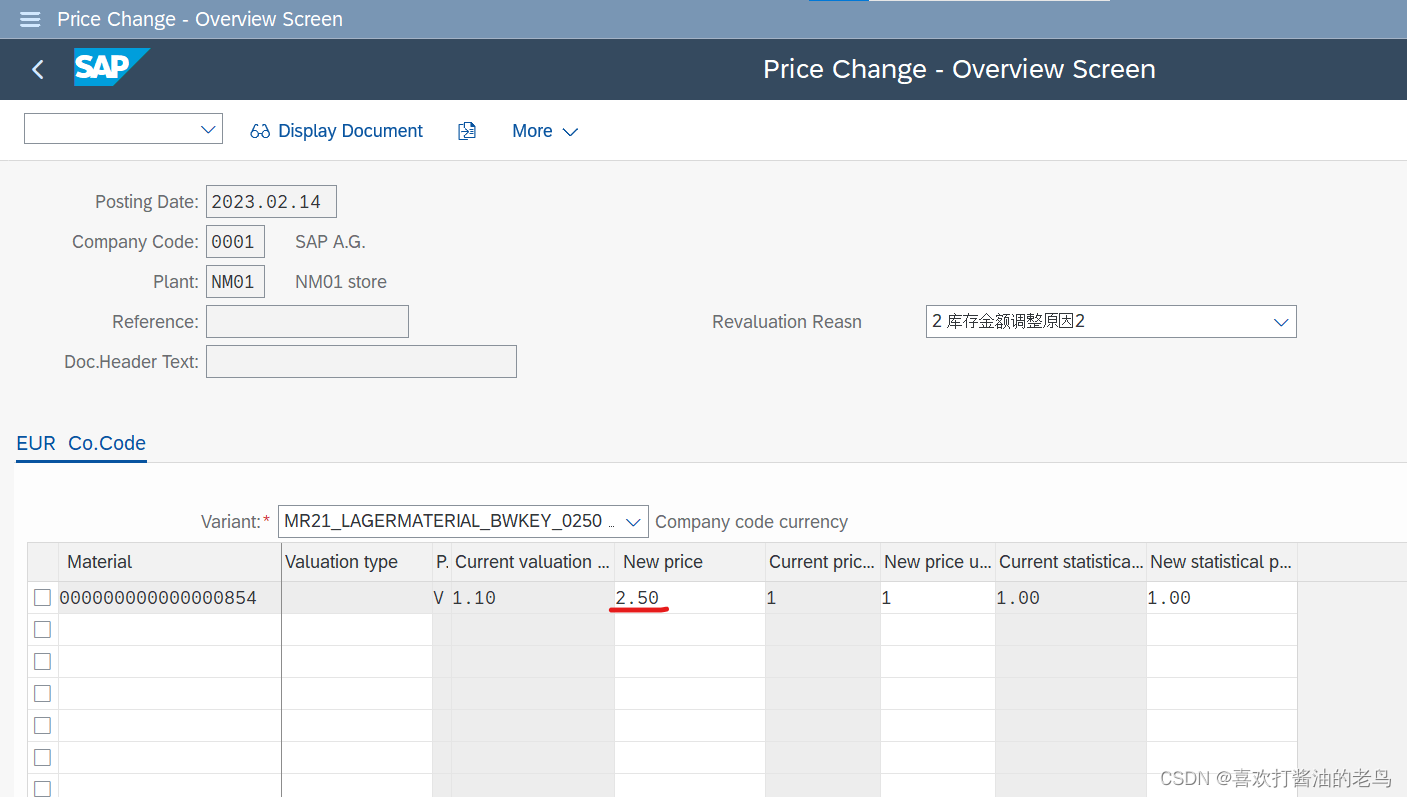1407x797 pixels.
Task: Switch to the EUR Co.Code tab
Action: [81, 443]
